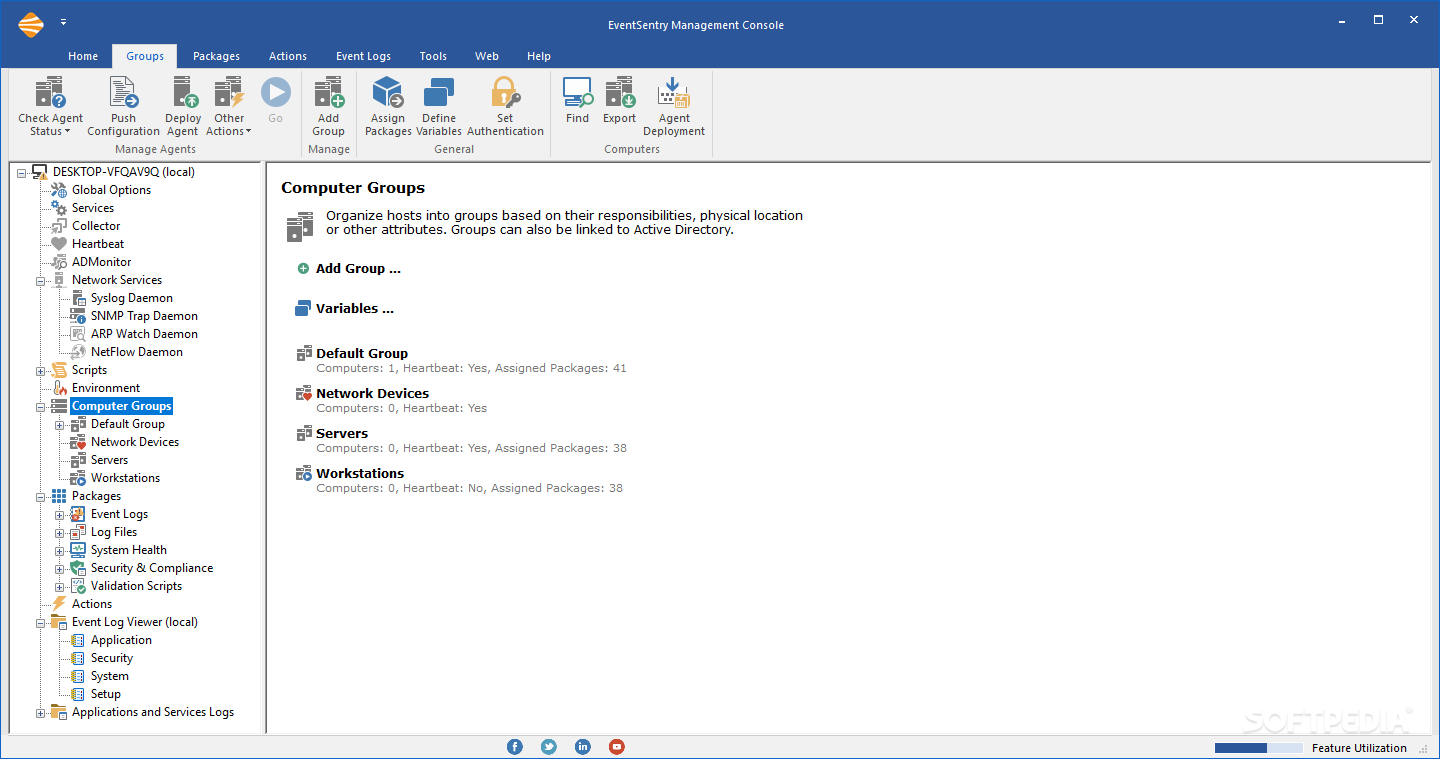Click LinkedIn icon in status bar

click(583, 747)
